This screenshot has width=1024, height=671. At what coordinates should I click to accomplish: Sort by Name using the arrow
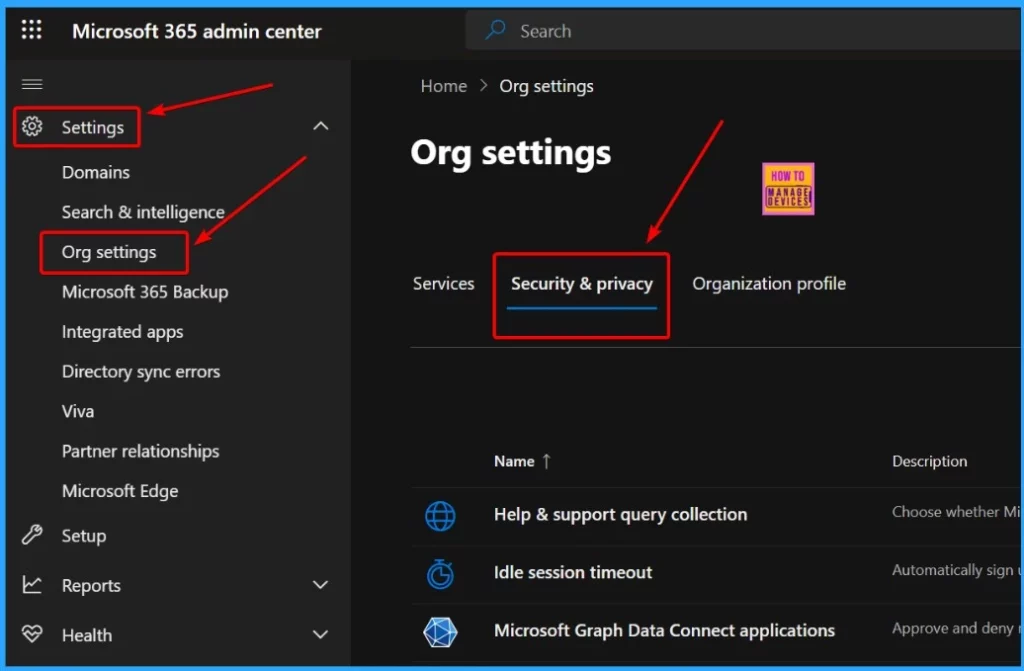547,461
